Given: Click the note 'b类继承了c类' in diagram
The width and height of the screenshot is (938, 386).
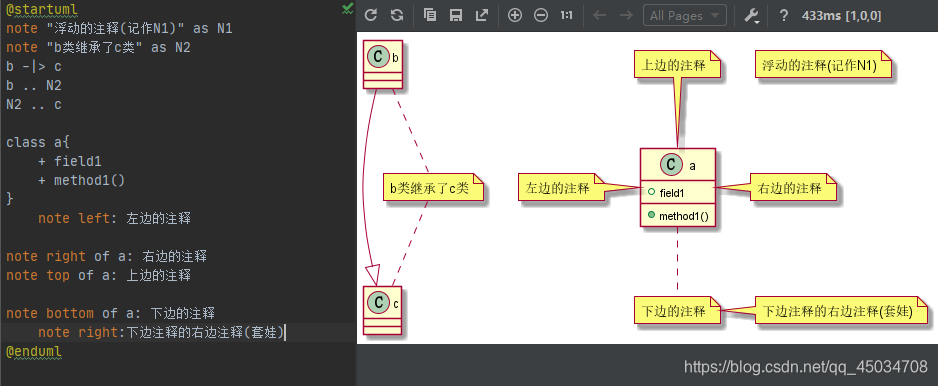Looking at the screenshot, I should 433,188.
